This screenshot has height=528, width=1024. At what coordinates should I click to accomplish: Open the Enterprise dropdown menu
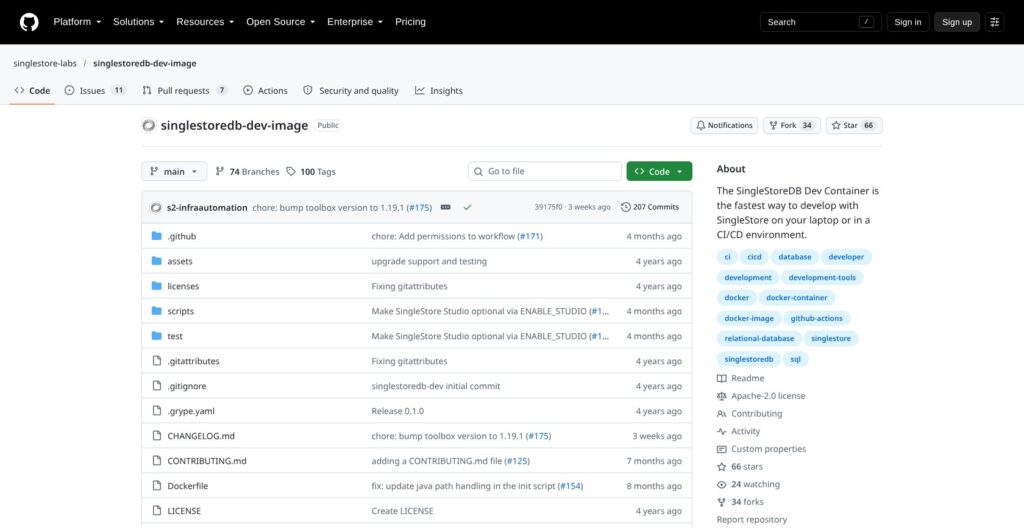point(355,22)
